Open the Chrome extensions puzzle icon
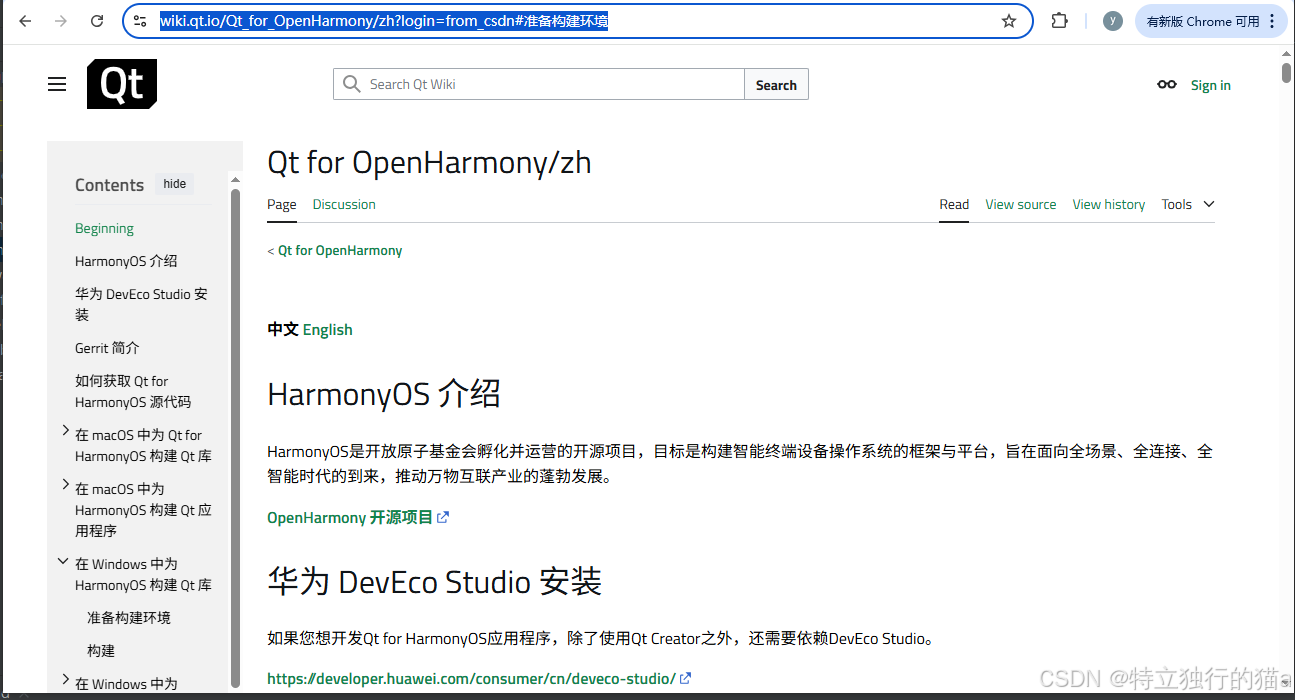The image size is (1295, 700). click(x=1060, y=21)
